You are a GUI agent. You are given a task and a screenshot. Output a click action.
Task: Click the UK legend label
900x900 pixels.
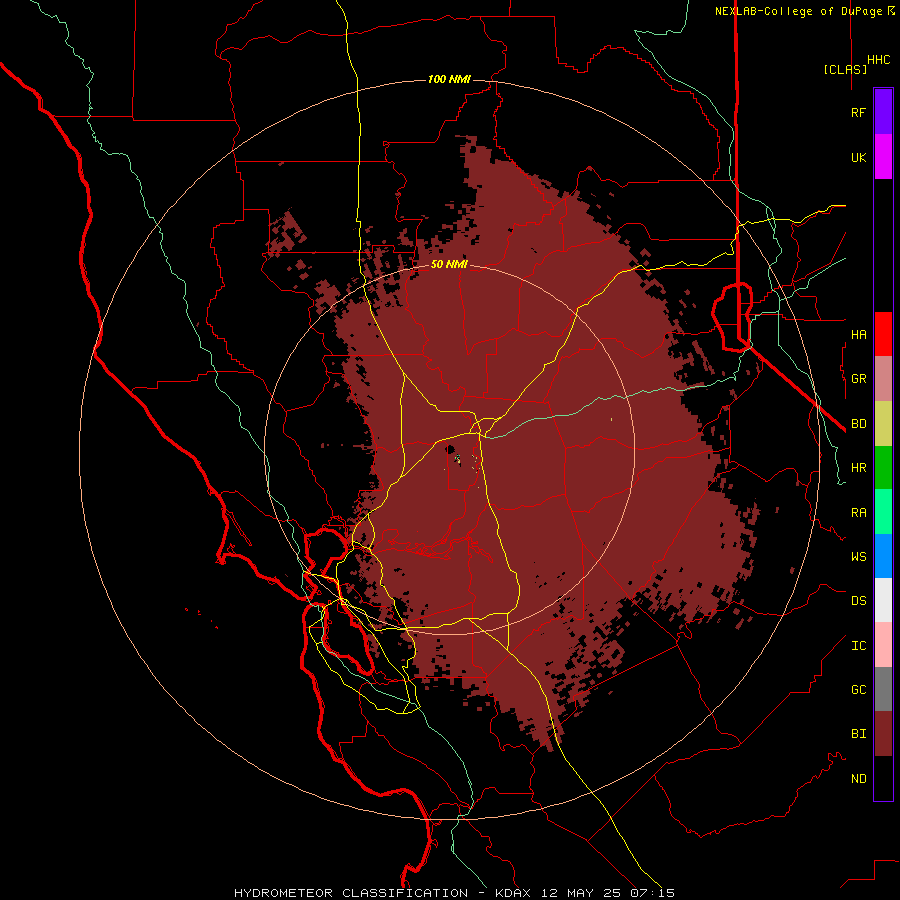click(858, 158)
